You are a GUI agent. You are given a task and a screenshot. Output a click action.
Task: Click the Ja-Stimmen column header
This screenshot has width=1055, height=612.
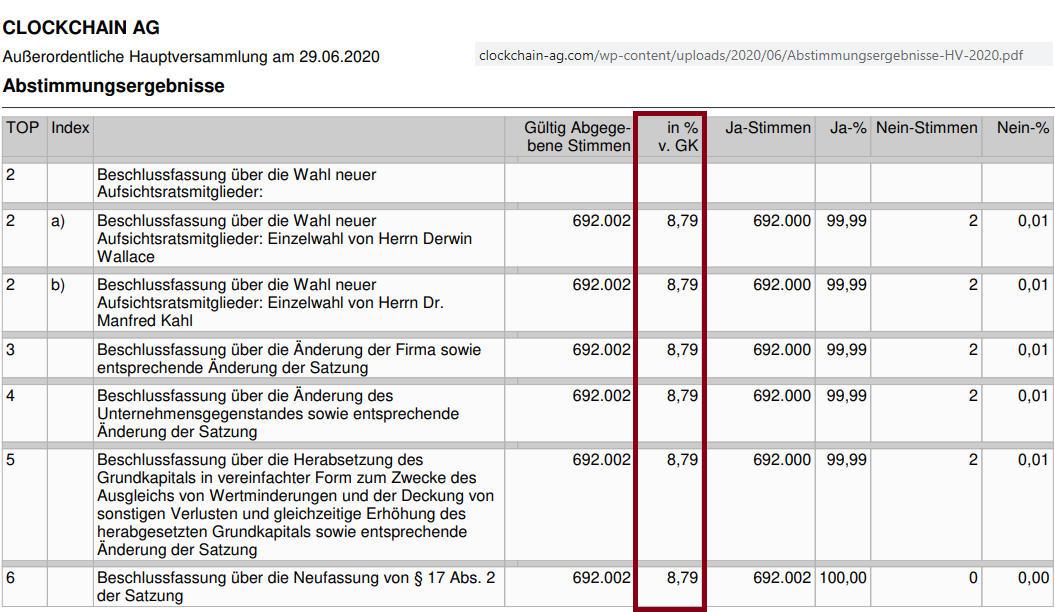pyautogui.click(x=768, y=128)
